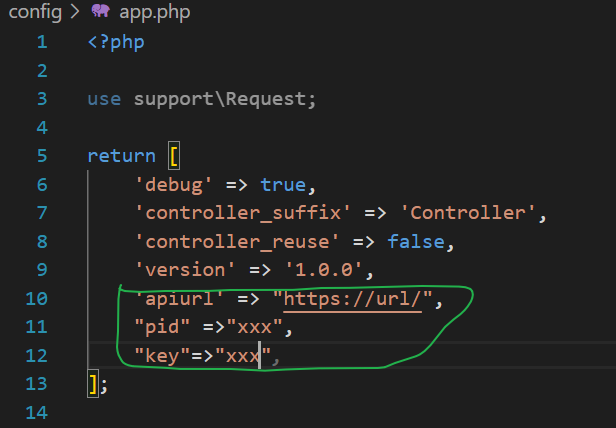This screenshot has height=428, width=616.
Task: Select the config breadcrumb segment
Action: (35, 12)
